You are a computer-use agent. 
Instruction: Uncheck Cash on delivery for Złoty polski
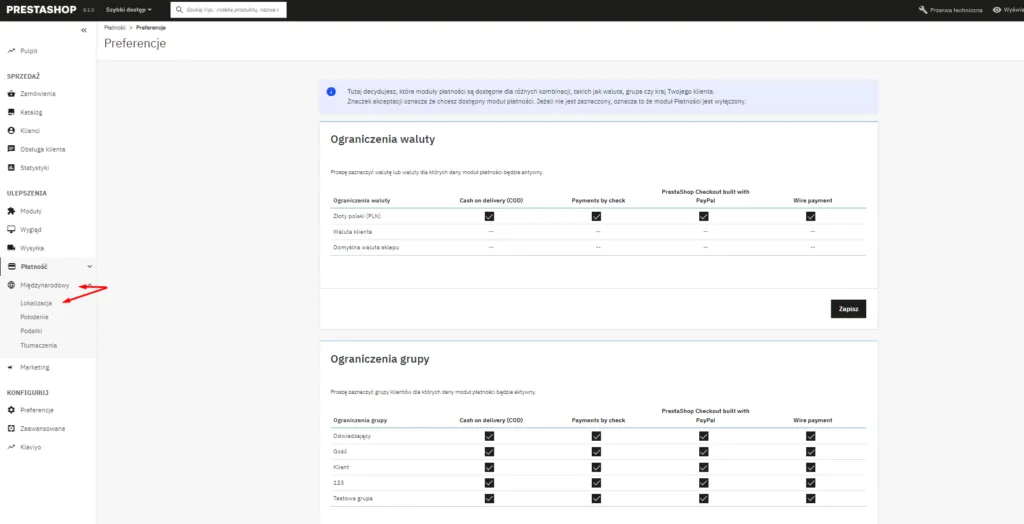tap(489, 216)
